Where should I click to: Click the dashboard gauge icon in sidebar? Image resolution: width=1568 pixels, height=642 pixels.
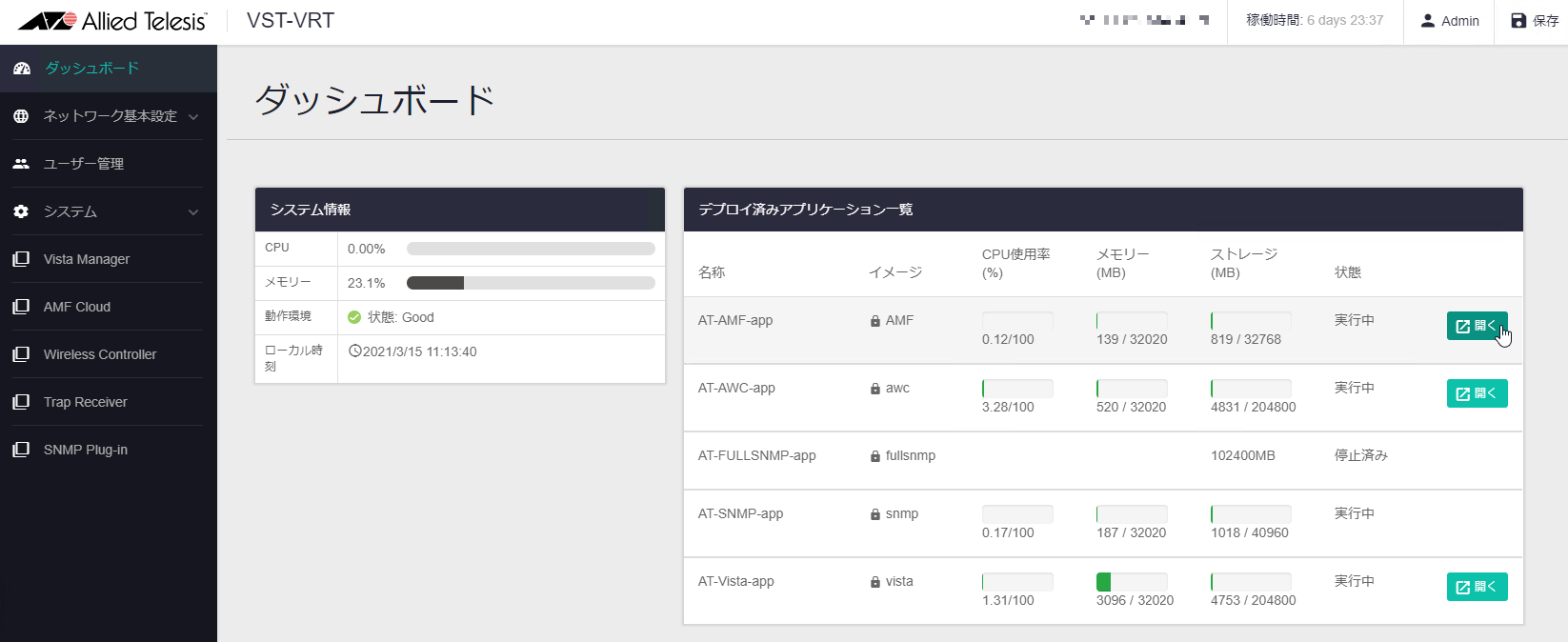coord(22,69)
